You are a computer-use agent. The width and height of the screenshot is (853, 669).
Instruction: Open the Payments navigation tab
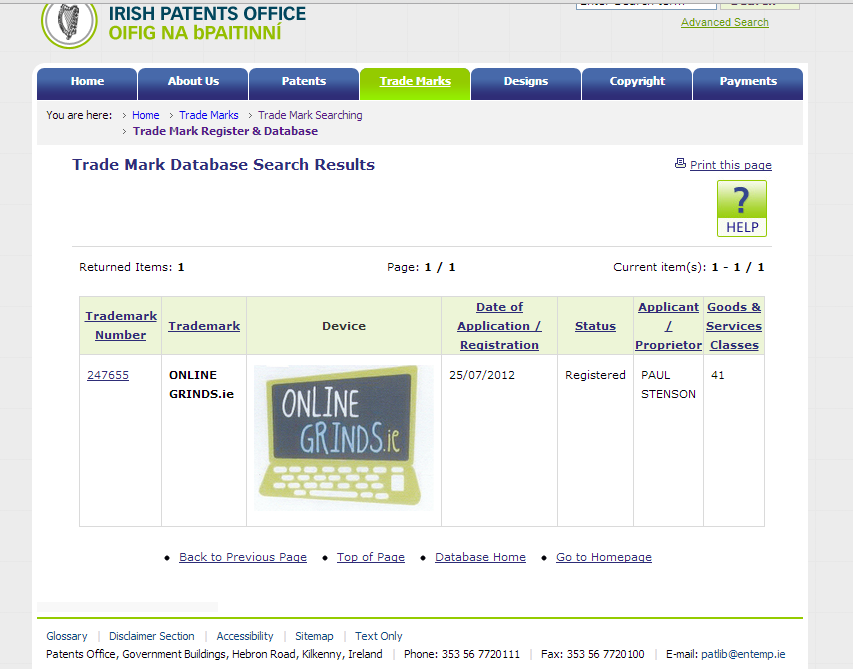click(748, 82)
